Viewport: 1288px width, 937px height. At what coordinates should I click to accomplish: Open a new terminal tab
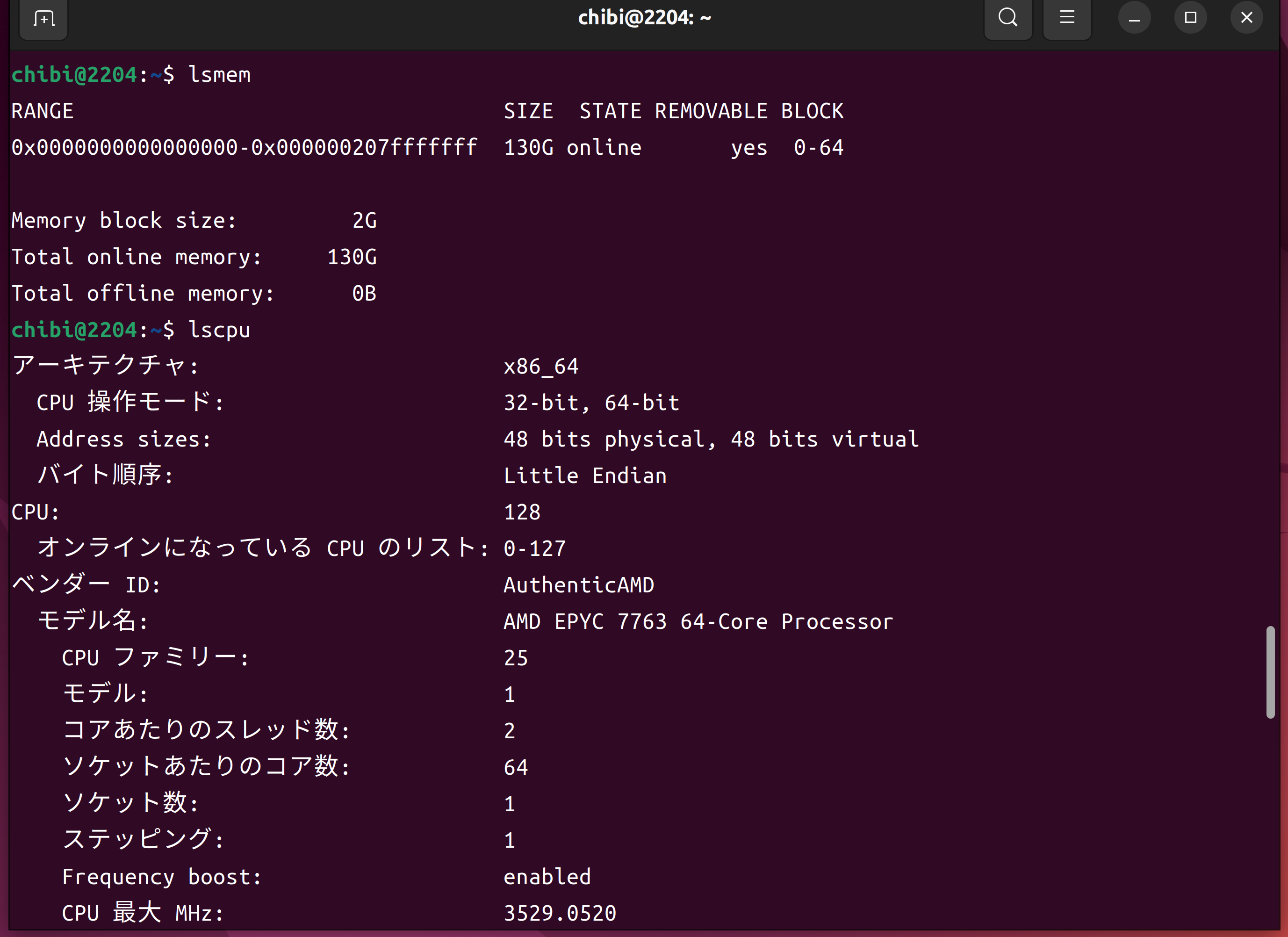tap(44, 19)
